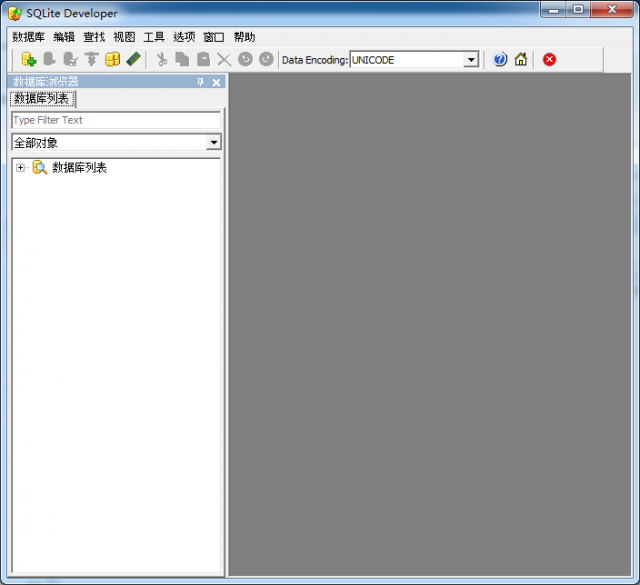
Task: Click the X delete icon in toolbar
Action: pos(224,60)
